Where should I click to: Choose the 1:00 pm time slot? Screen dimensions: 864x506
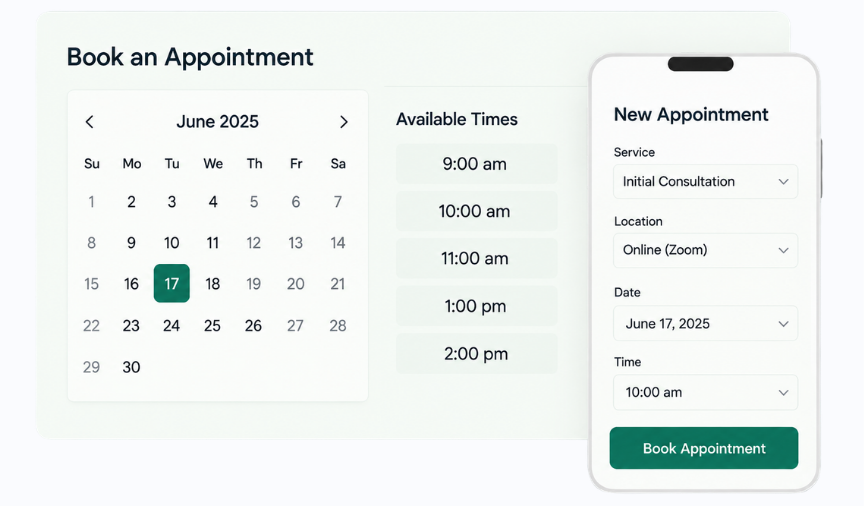pos(477,306)
